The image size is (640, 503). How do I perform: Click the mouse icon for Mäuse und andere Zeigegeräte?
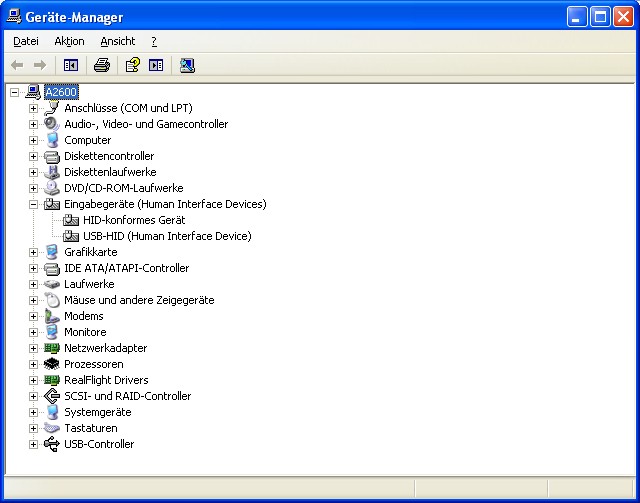(x=52, y=300)
